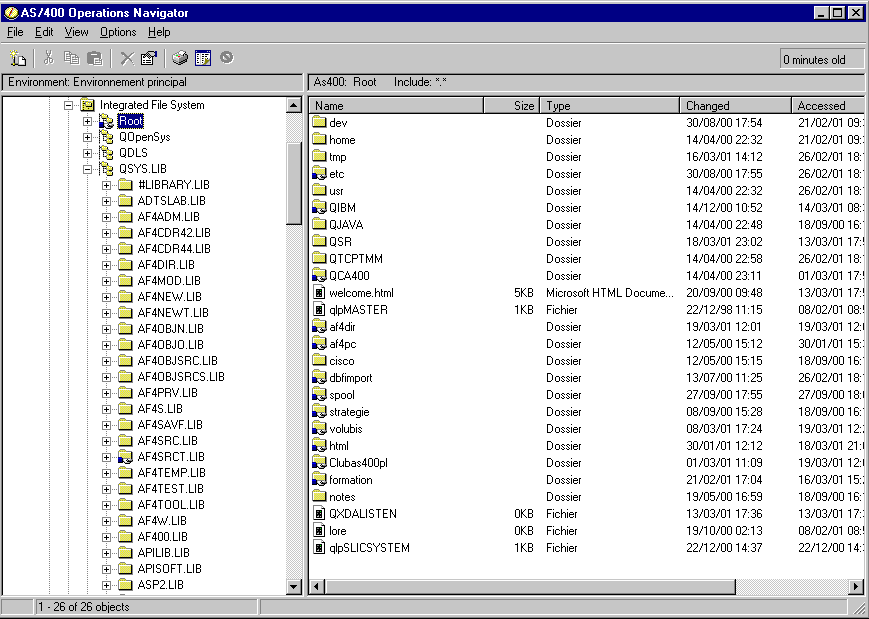This screenshot has width=869, height=619.
Task: Open the Edit menu
Action: coord(44,32)
